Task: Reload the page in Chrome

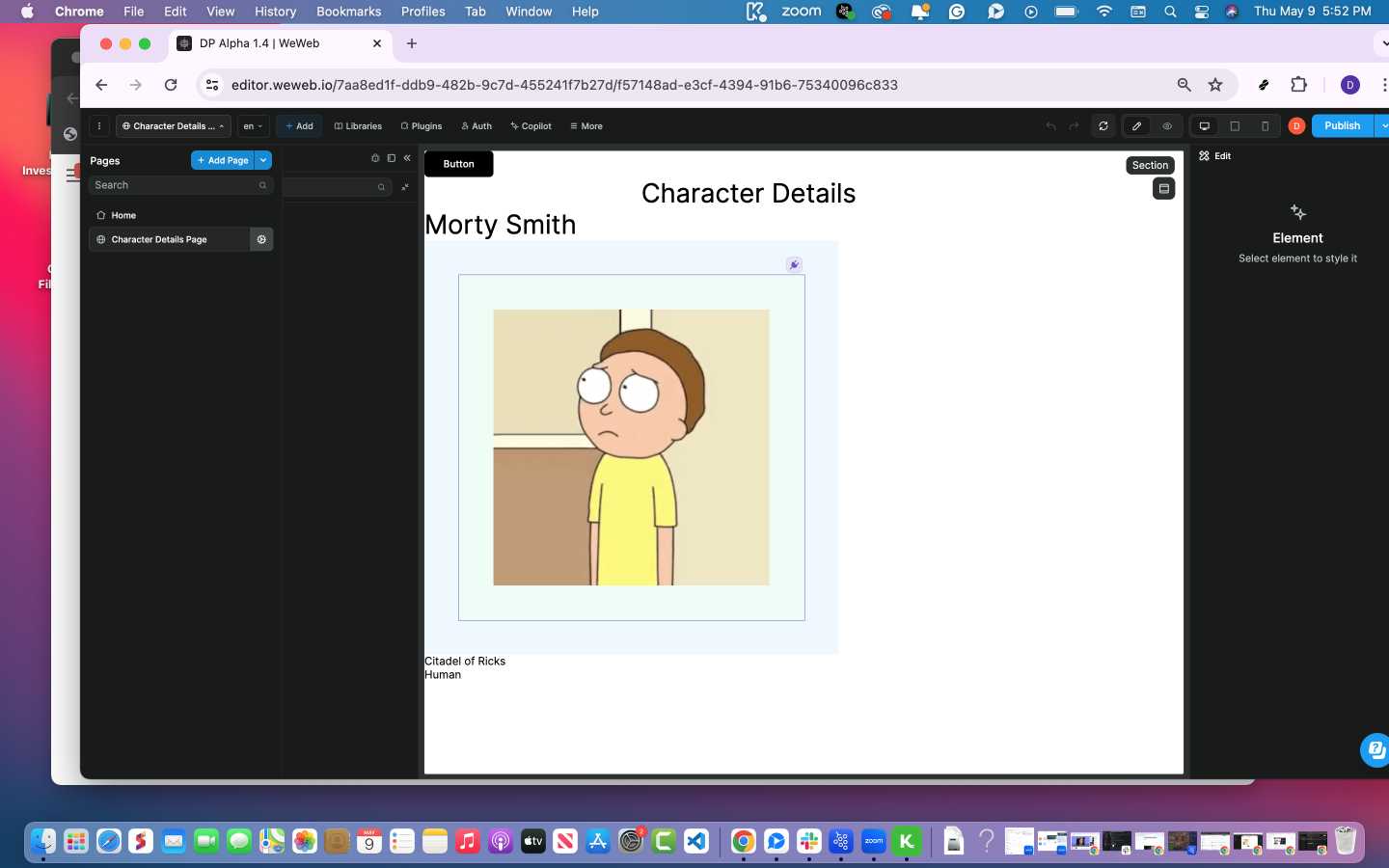Action: tap(171, 85)
